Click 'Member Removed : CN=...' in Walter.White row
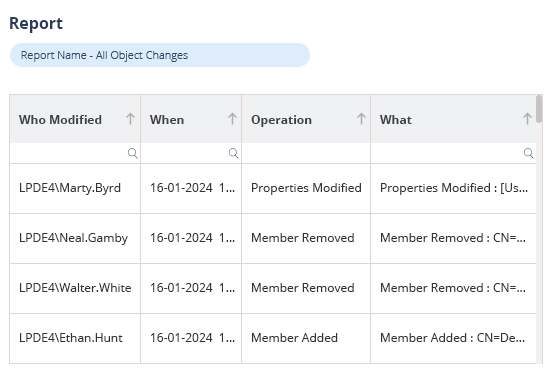The height and width of the screenshot is (380, 552). (x=453, y=288)
